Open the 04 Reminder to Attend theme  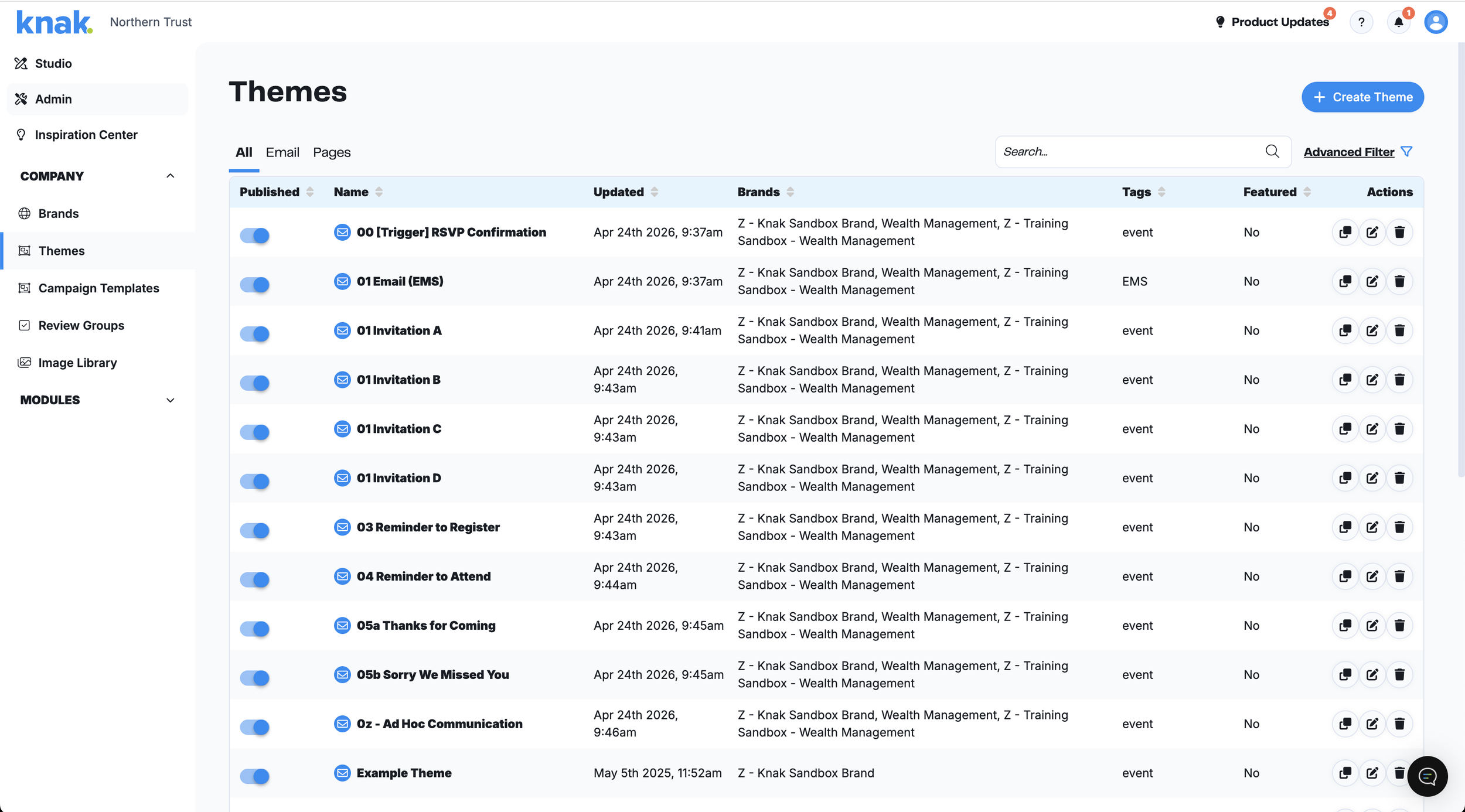[424, 576]
